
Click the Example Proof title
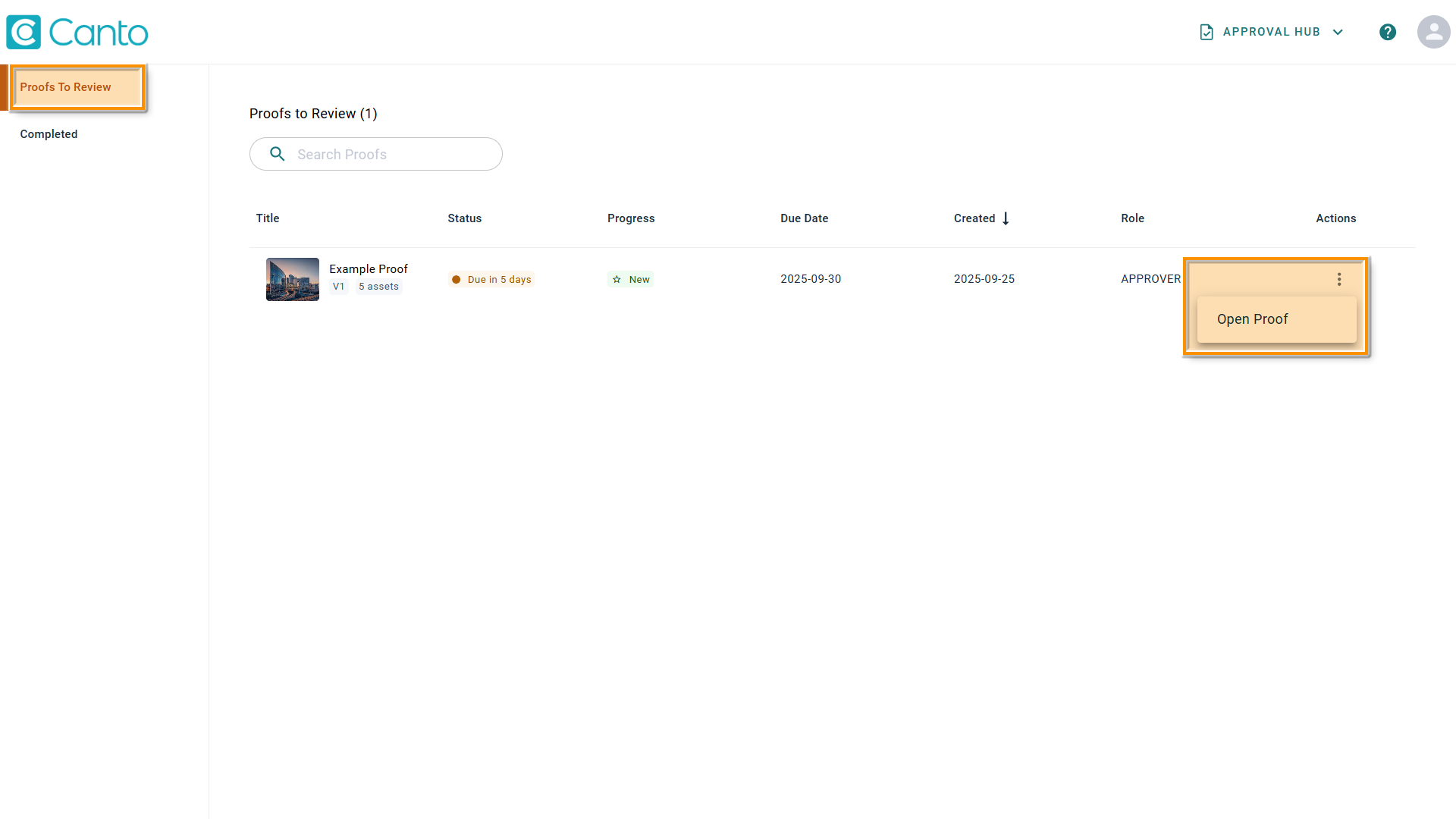click(x=369, y=269)
